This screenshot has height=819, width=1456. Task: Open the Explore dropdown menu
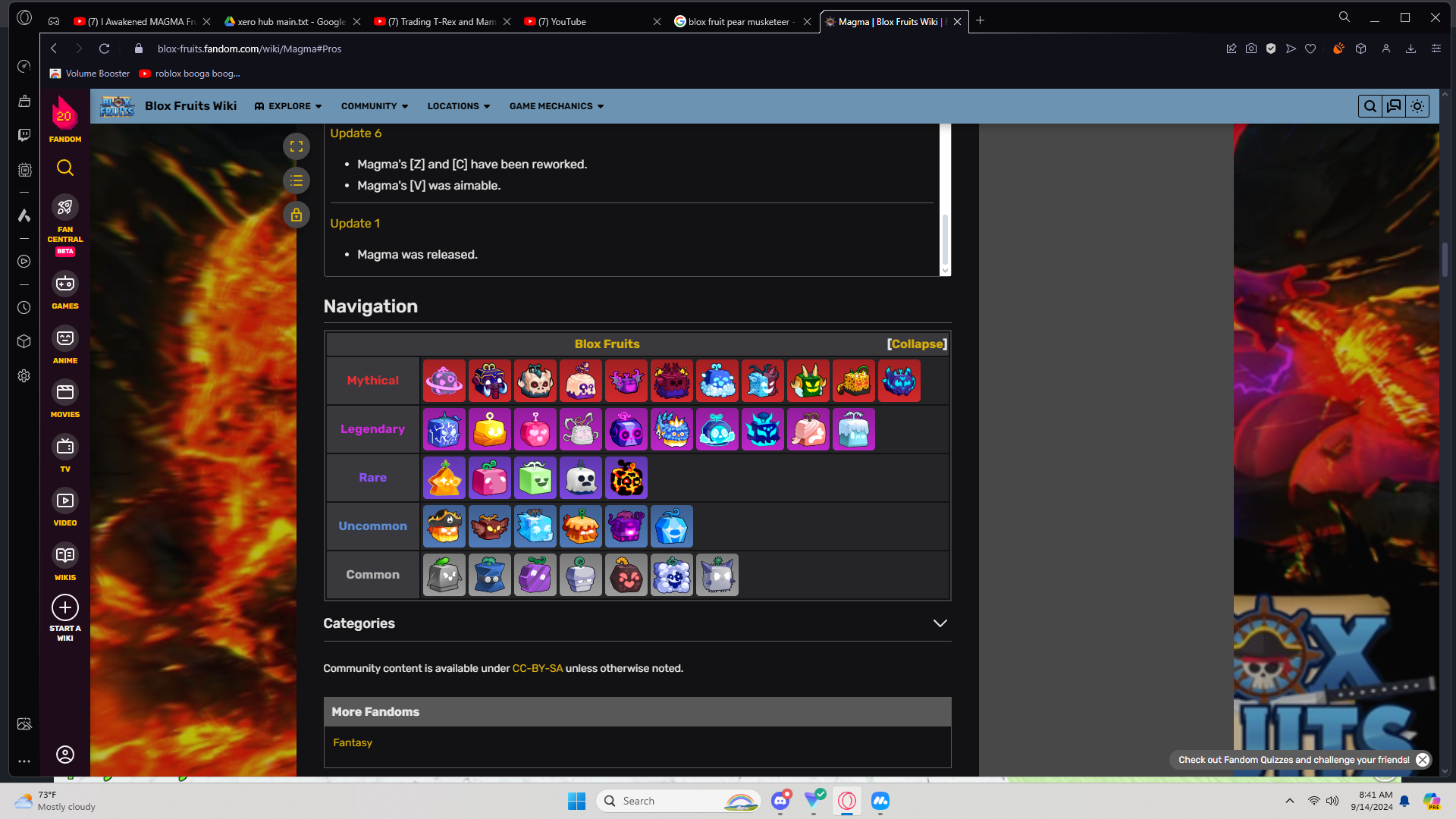click(288, 106)
